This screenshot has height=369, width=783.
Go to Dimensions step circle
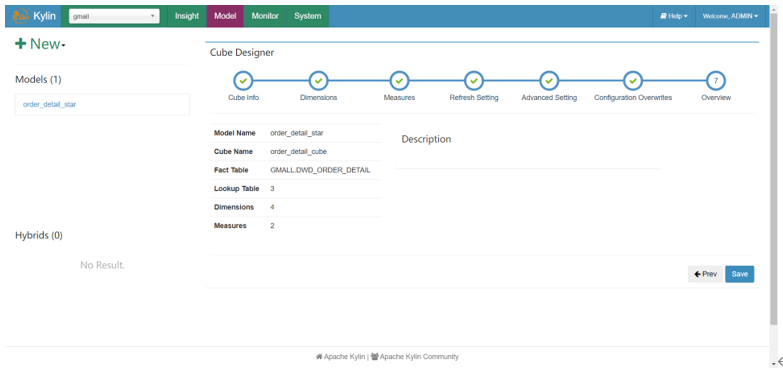[319, 80]
